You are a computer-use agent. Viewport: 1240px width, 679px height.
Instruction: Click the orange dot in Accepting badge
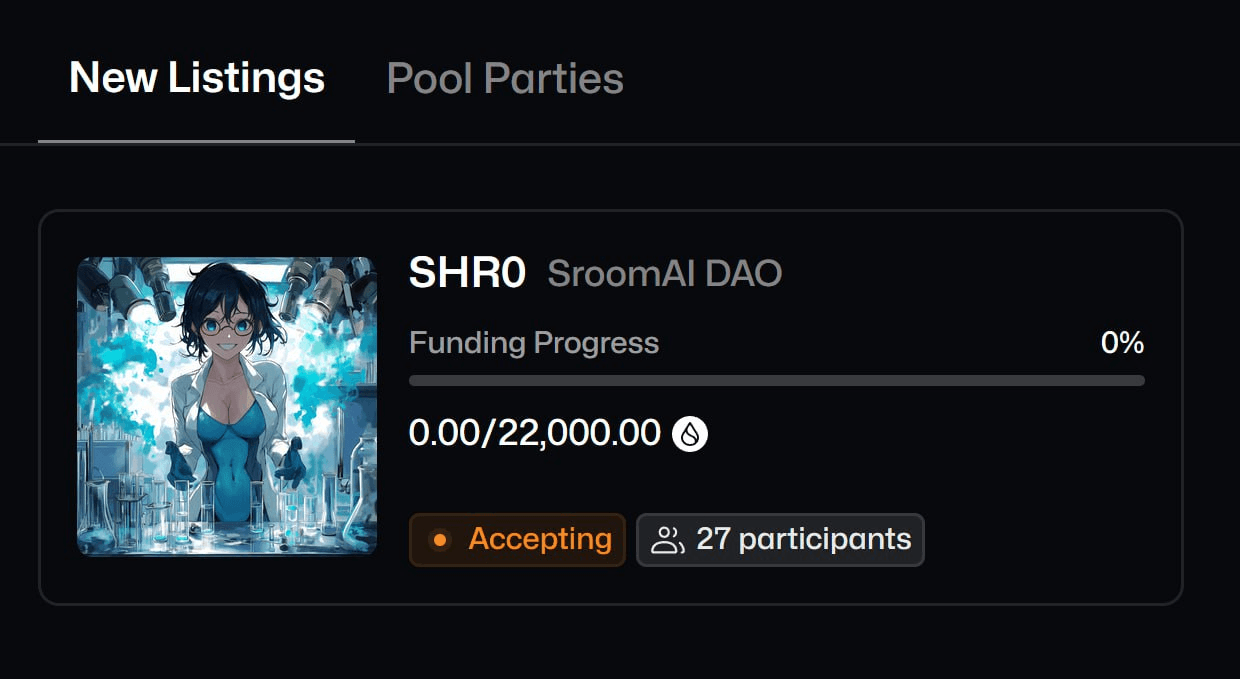439,540
